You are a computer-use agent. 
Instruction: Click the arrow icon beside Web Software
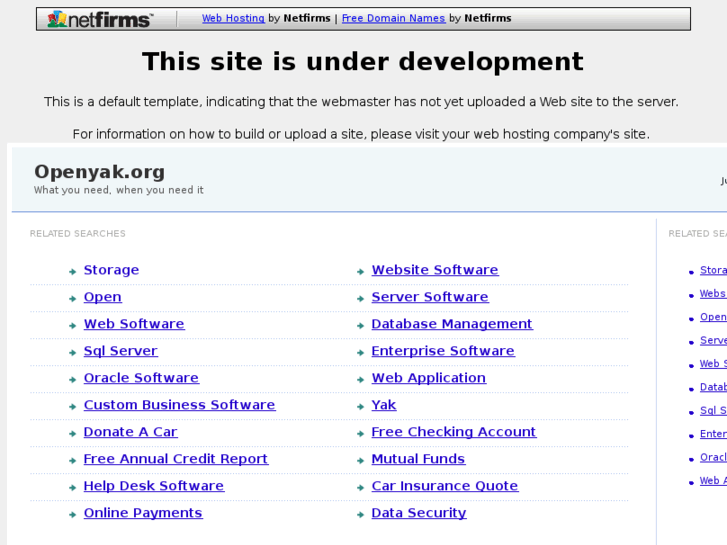(72, 326)
